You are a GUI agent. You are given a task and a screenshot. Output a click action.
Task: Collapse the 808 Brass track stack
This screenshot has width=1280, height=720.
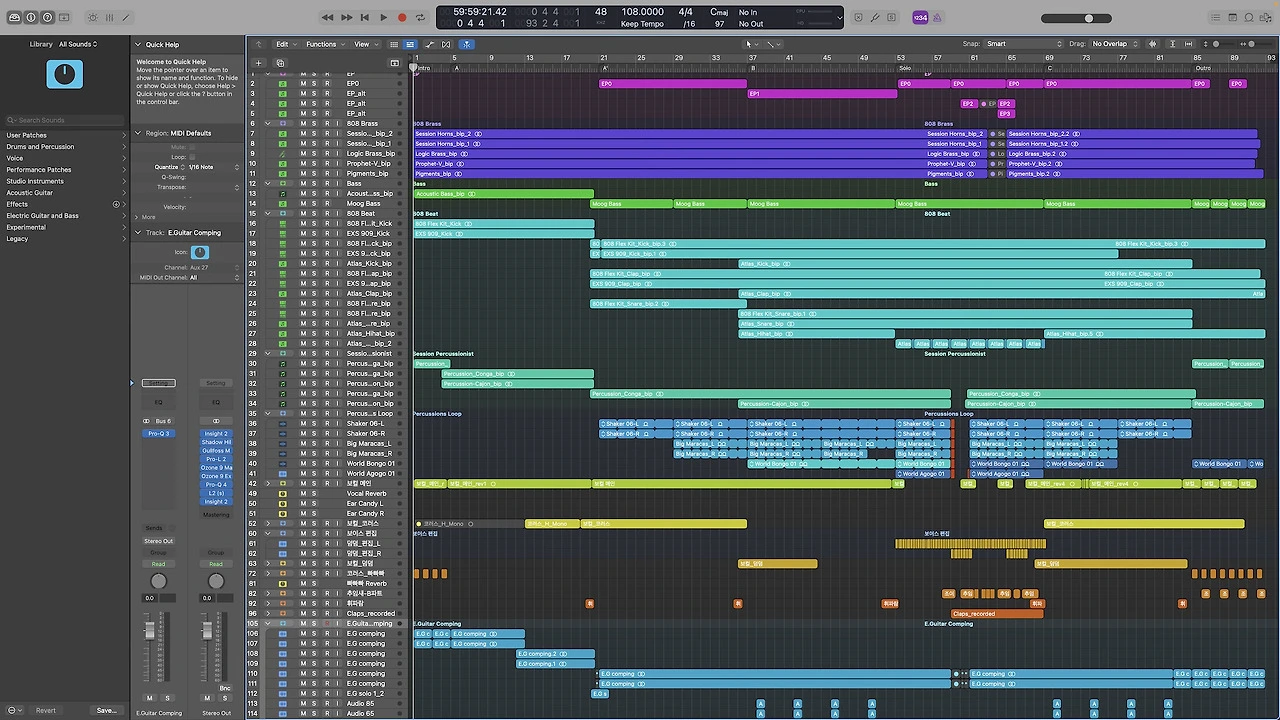point(268,124)
